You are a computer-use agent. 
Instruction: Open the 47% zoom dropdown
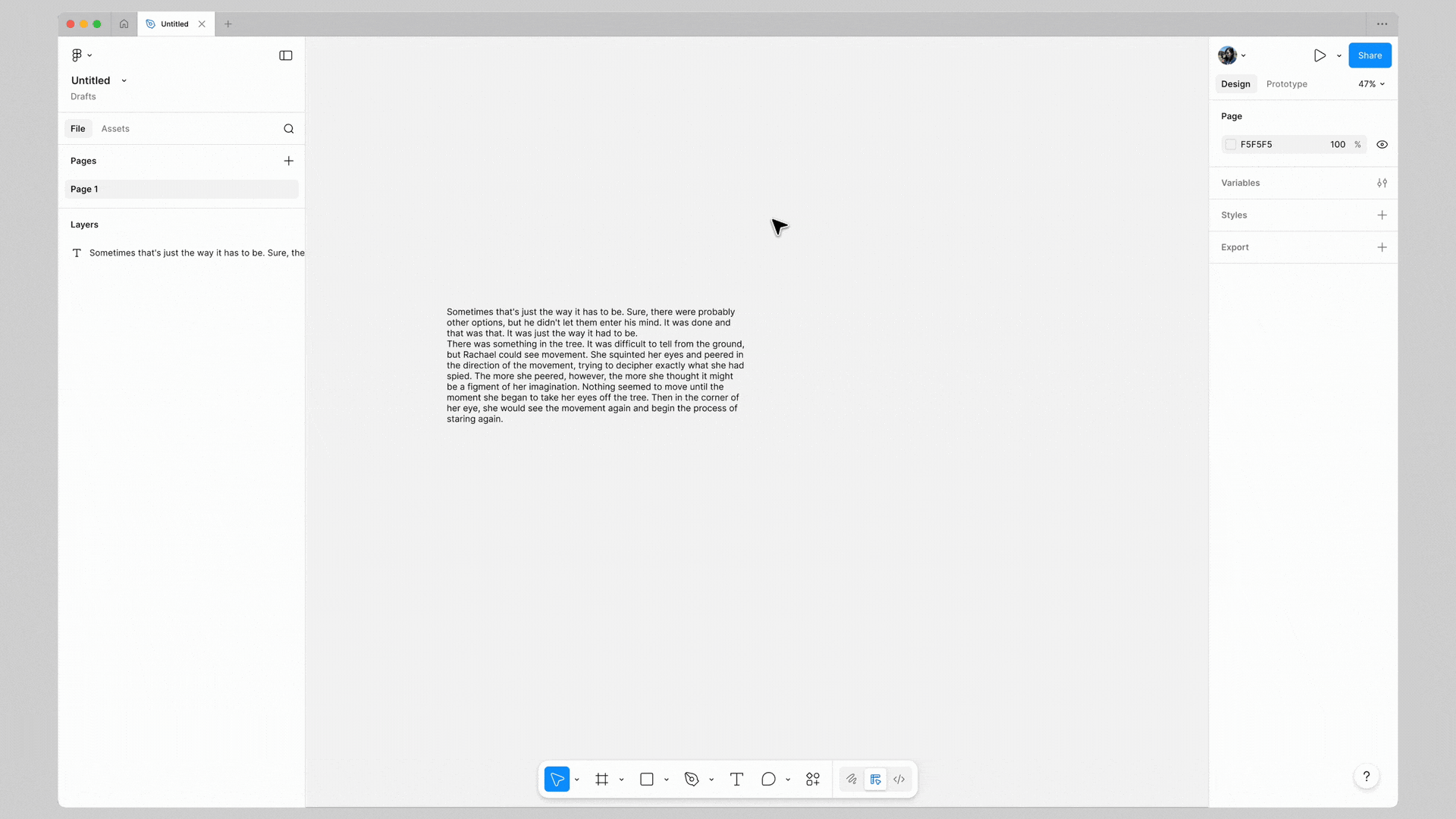[1371, 84]
